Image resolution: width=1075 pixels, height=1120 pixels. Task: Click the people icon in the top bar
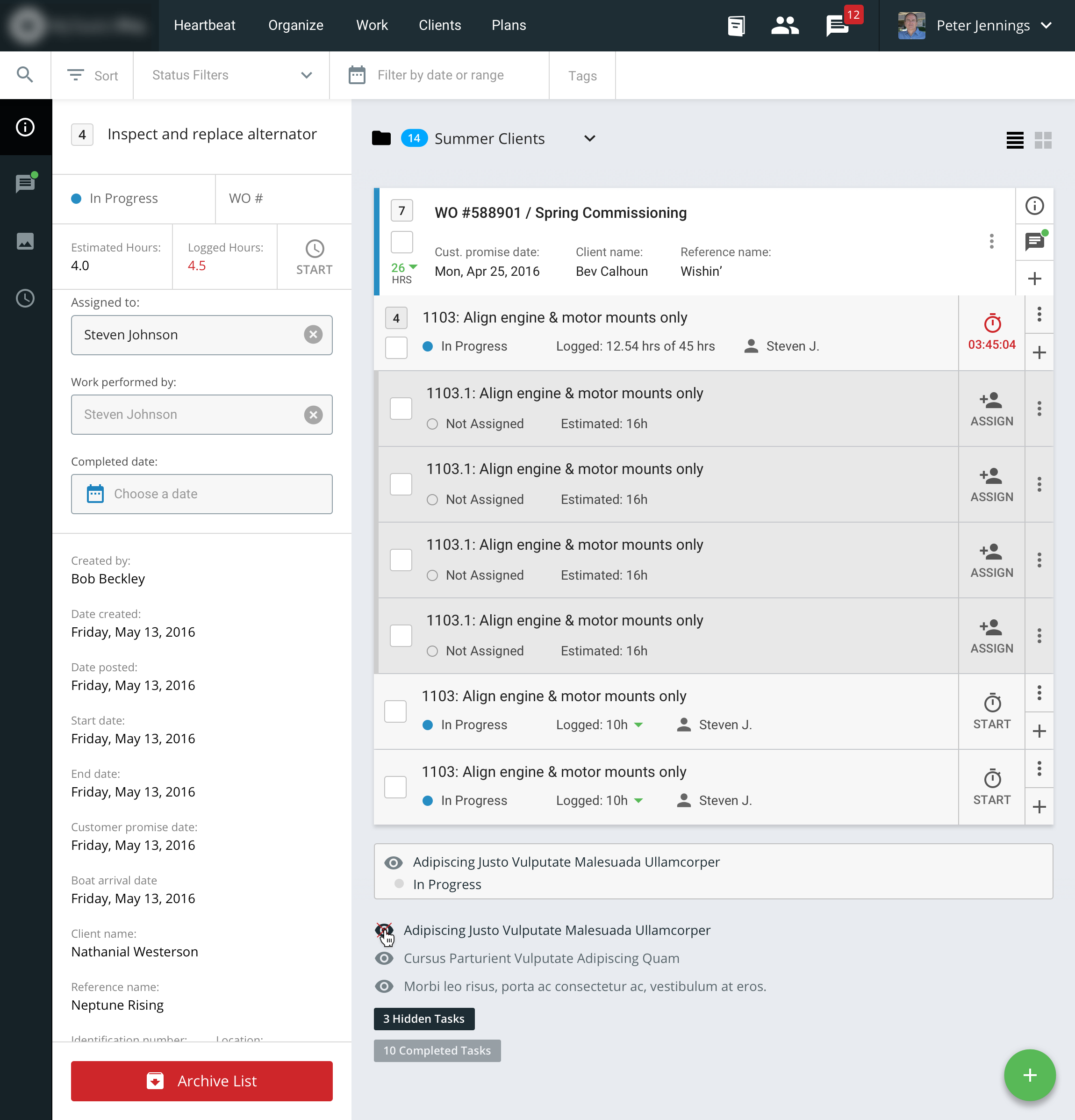pyautogui.click(x=784, y=25)
